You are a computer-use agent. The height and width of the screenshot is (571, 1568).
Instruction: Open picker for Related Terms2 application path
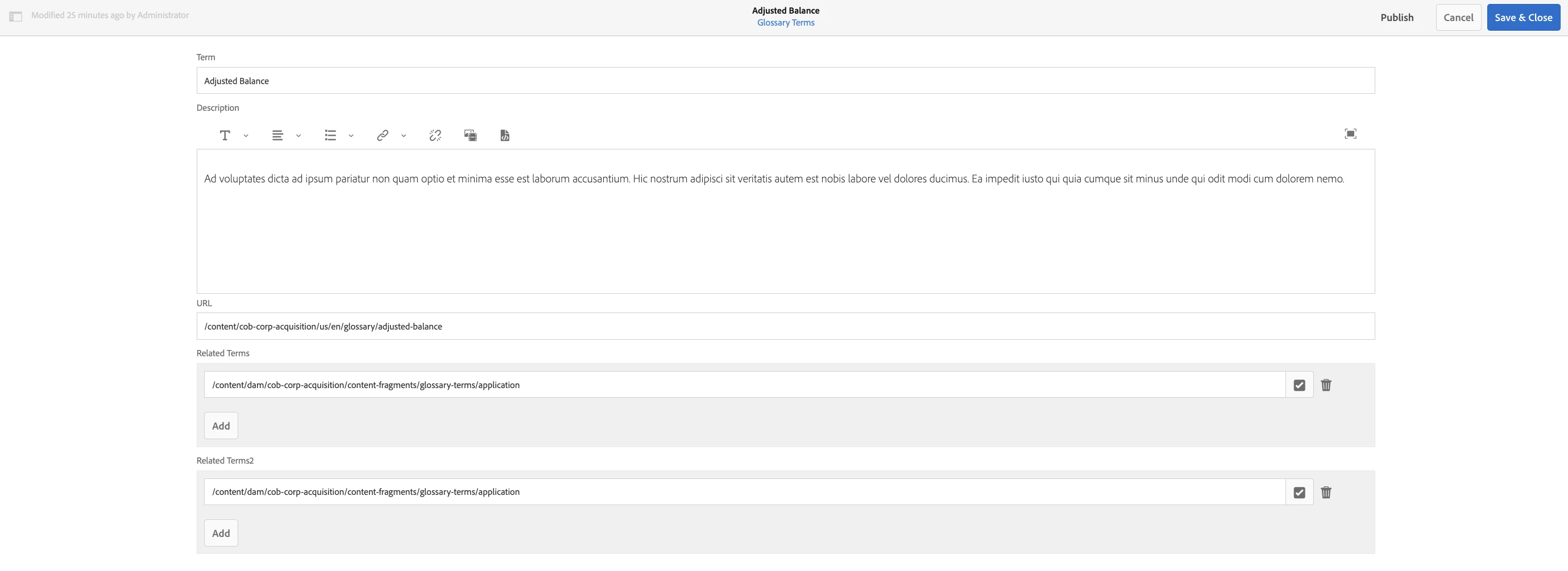pyautogui.click(x=1299, y=492)
